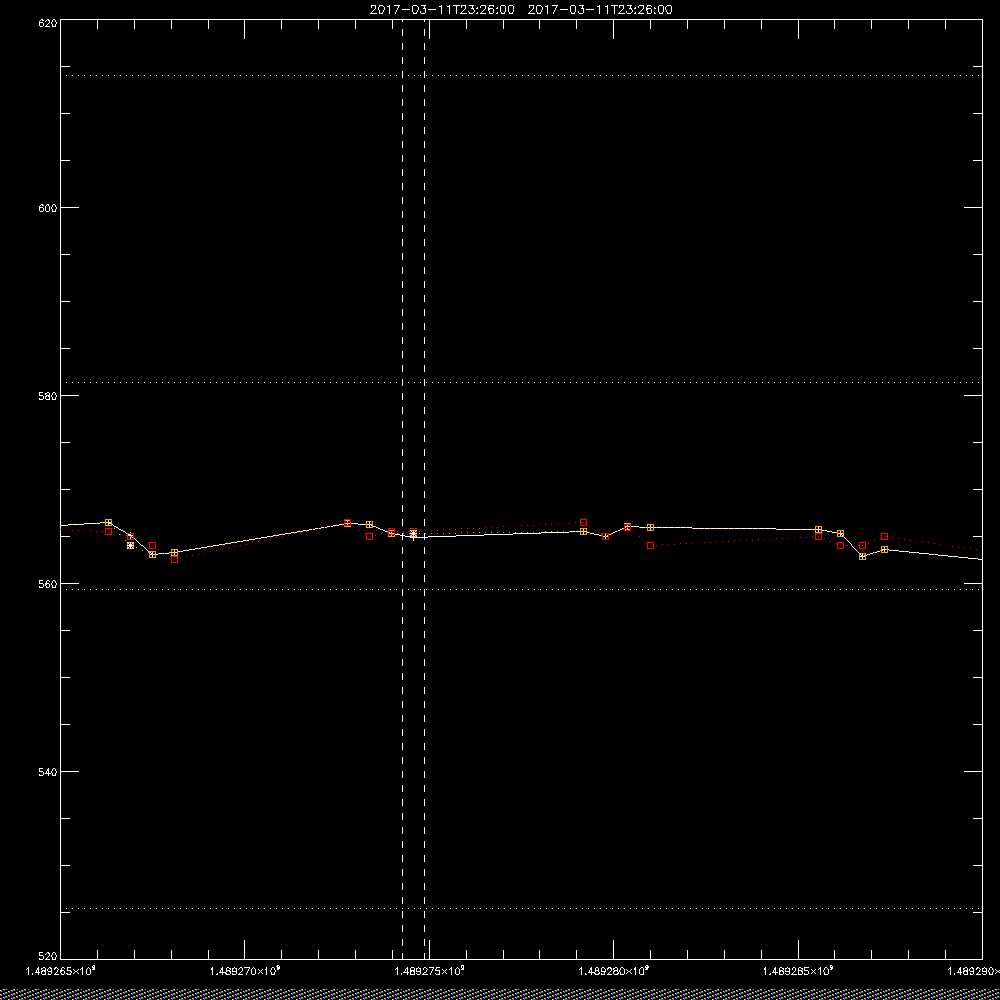Click the rightmost orange square data marker
The height and width of the screenshot is (1000, 1000).
click(885, 549)
